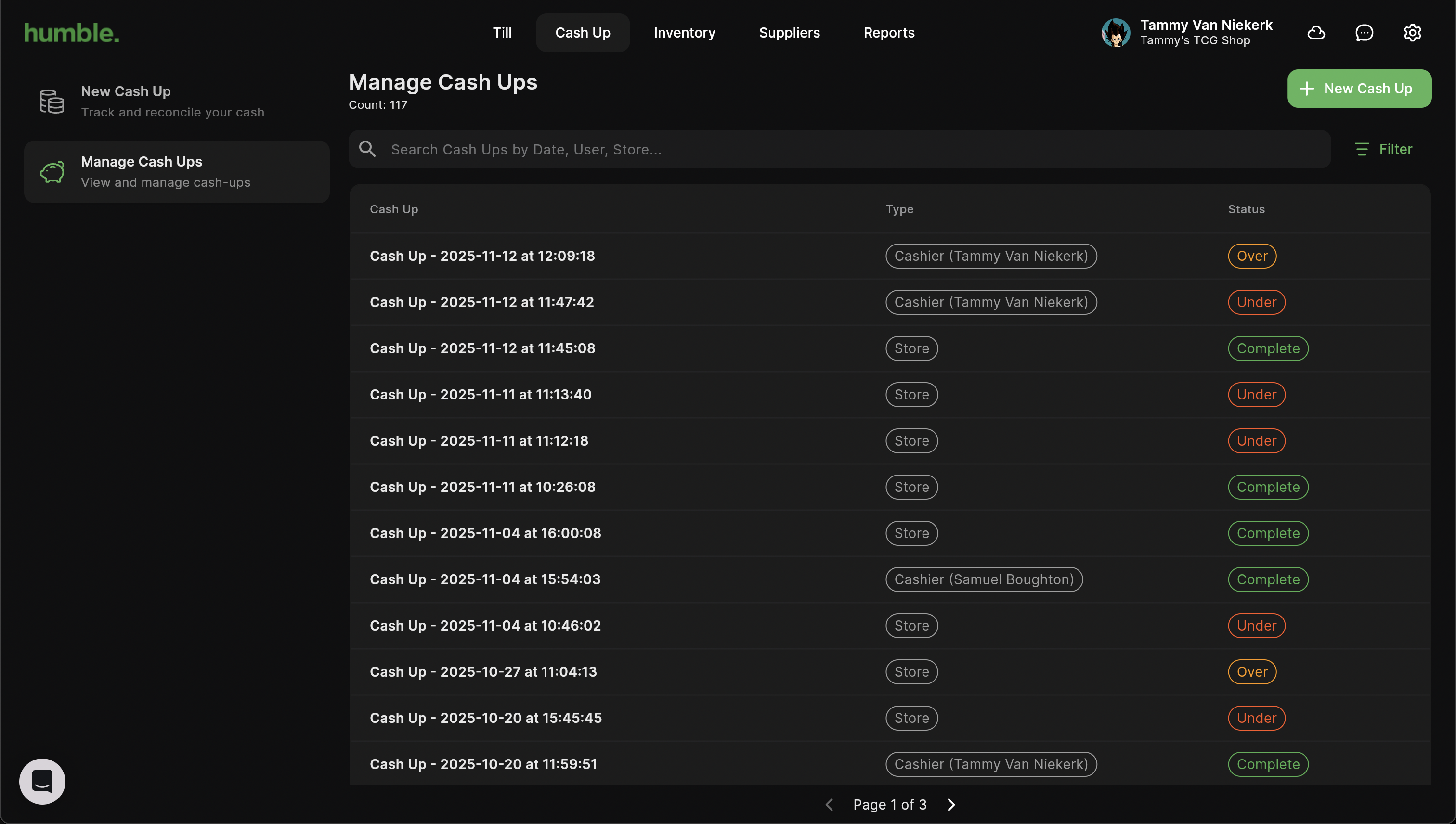Image resolution: width=1456 pixels, height=824 pixels.
Task: Open settings gear icon
Action: pyautogui.click(x=1412, y=33)
